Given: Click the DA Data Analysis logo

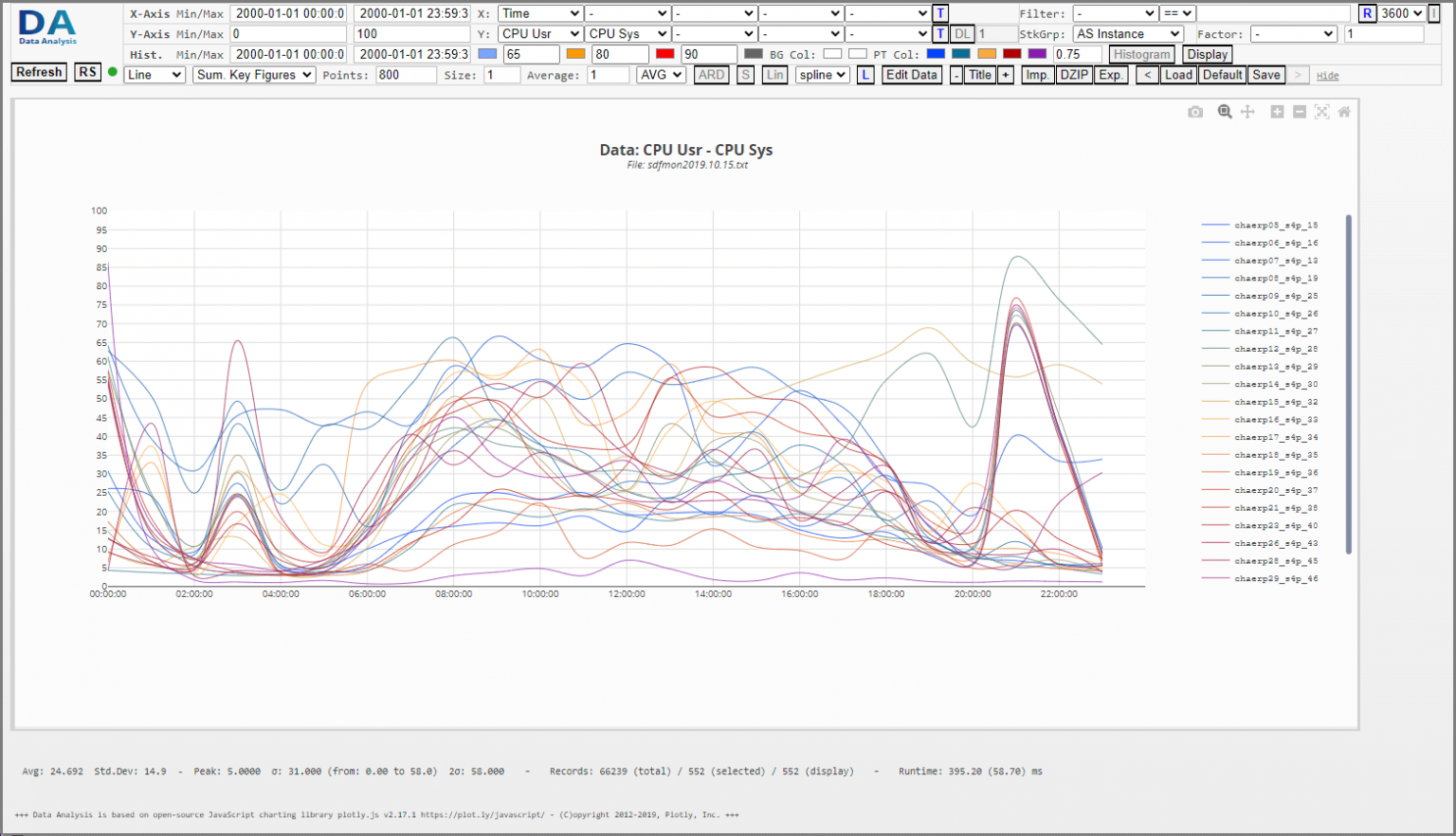Looking at the screenshot, I should tap(46, 28).
